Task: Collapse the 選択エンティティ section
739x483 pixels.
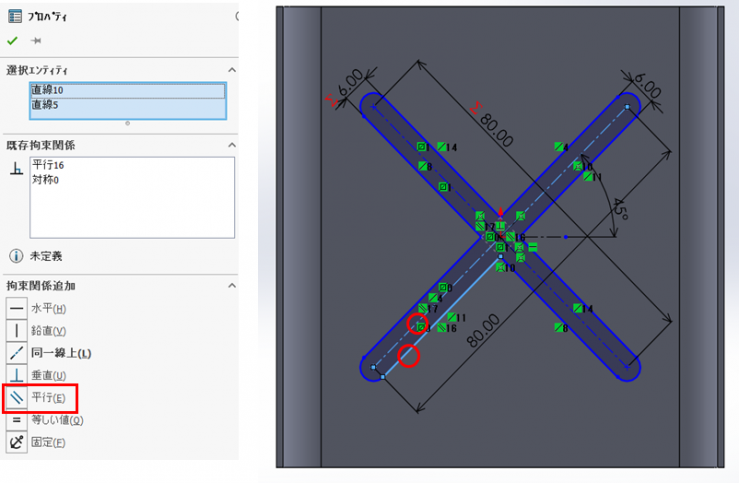Action: click(x=232, y=70)
